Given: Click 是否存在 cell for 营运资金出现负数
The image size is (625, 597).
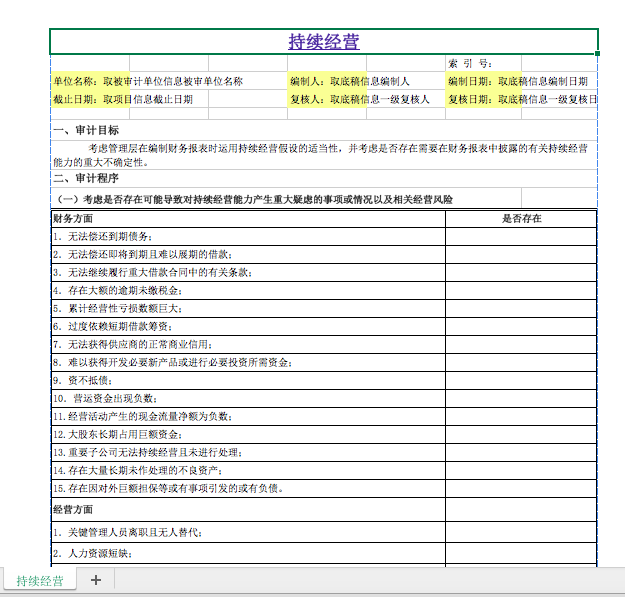Looking at the screenshot, I should coord(521,398).
